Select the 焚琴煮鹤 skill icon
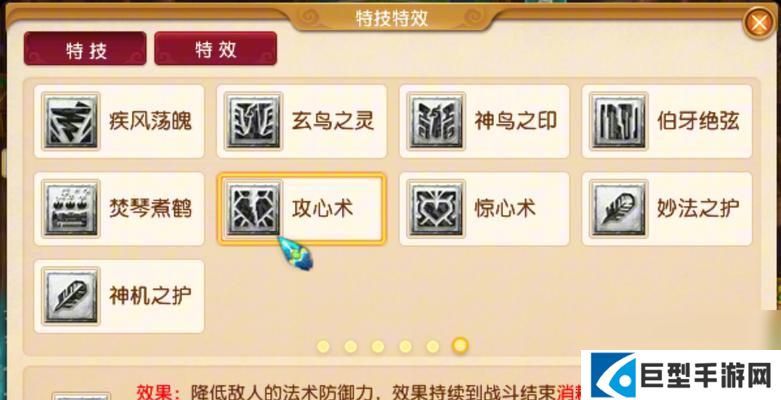This screenshot has height=400, width=781. point(71,208)
